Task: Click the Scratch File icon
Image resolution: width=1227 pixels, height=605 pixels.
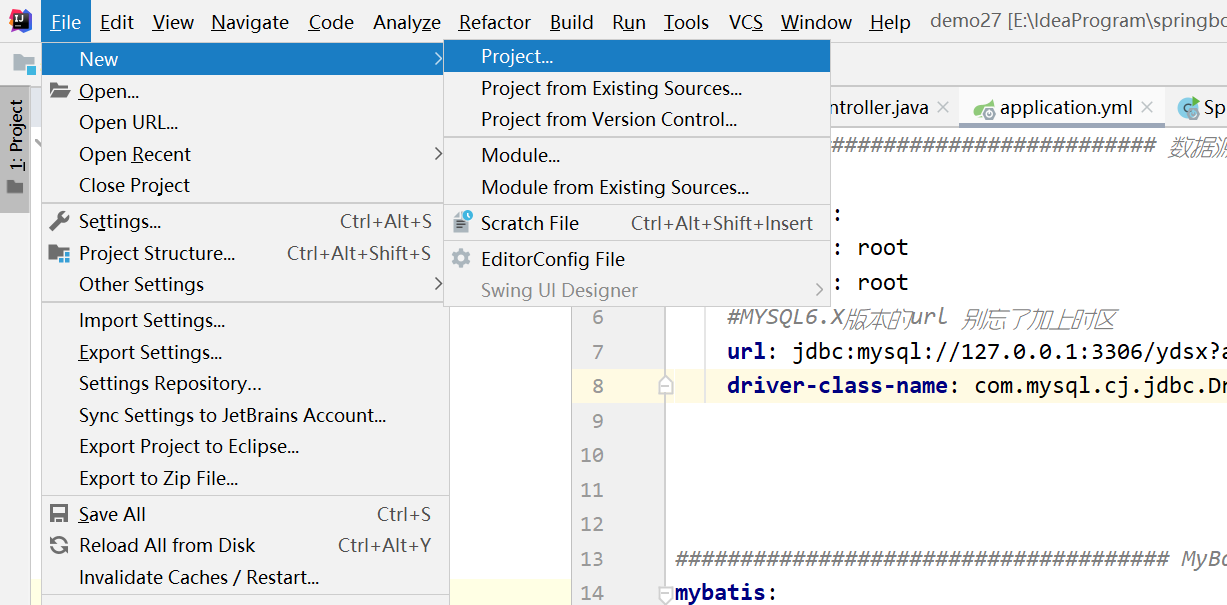Action: (x=462, y=222)
